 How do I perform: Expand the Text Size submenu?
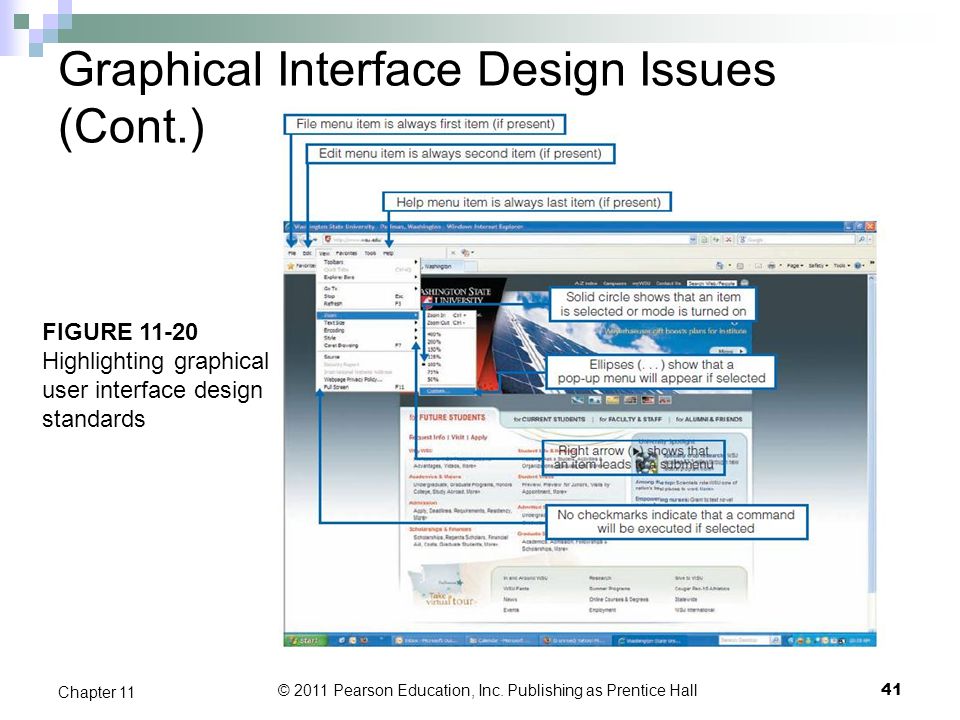point(368,323)
